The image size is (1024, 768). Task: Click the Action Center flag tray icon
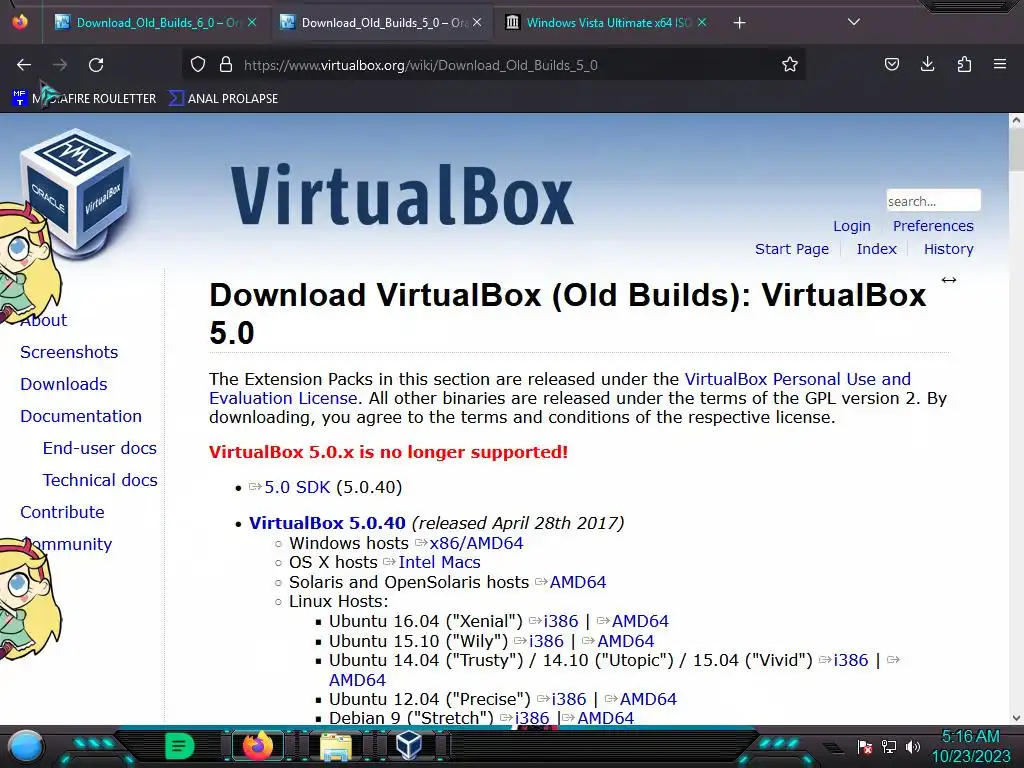[x=864, y=746]
